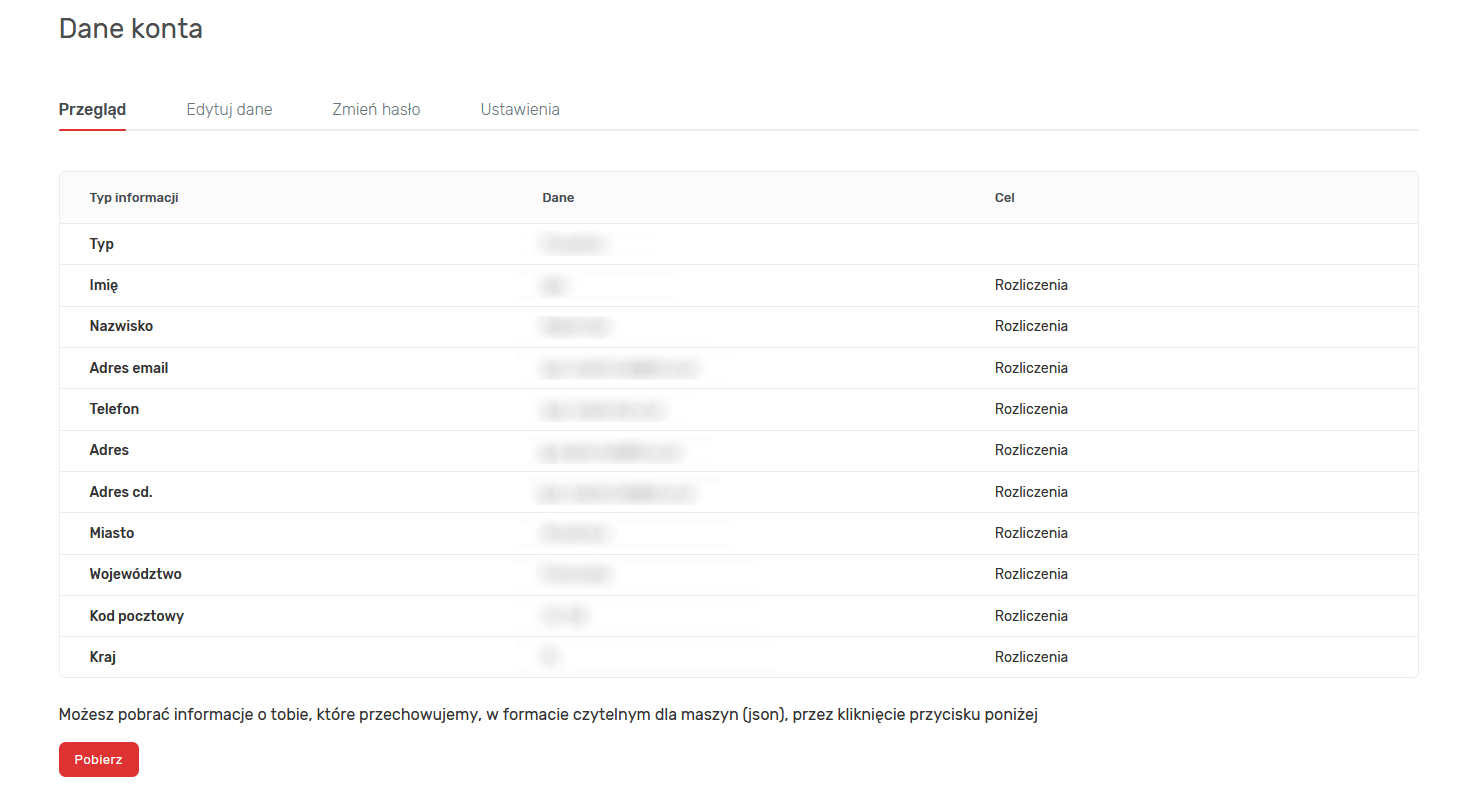The height and width of the screenshot is (802, 1476).
Task: Select the Adres email row label
Action: (129, 368)
